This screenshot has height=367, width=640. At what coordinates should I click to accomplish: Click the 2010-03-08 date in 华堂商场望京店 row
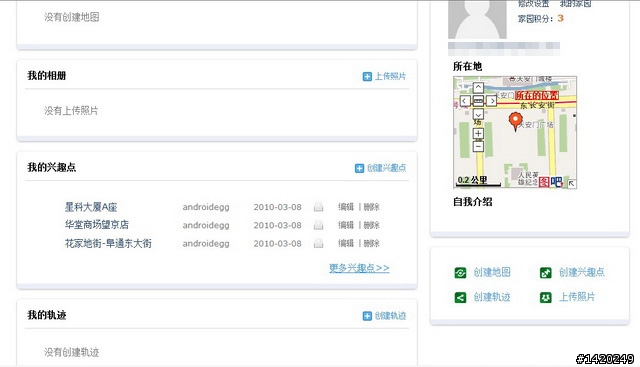(x=278, y=225)
